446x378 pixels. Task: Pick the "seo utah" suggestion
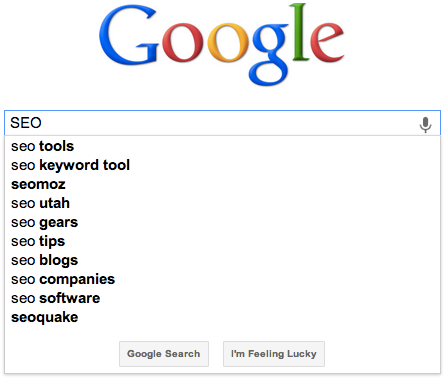pos(222,203)
